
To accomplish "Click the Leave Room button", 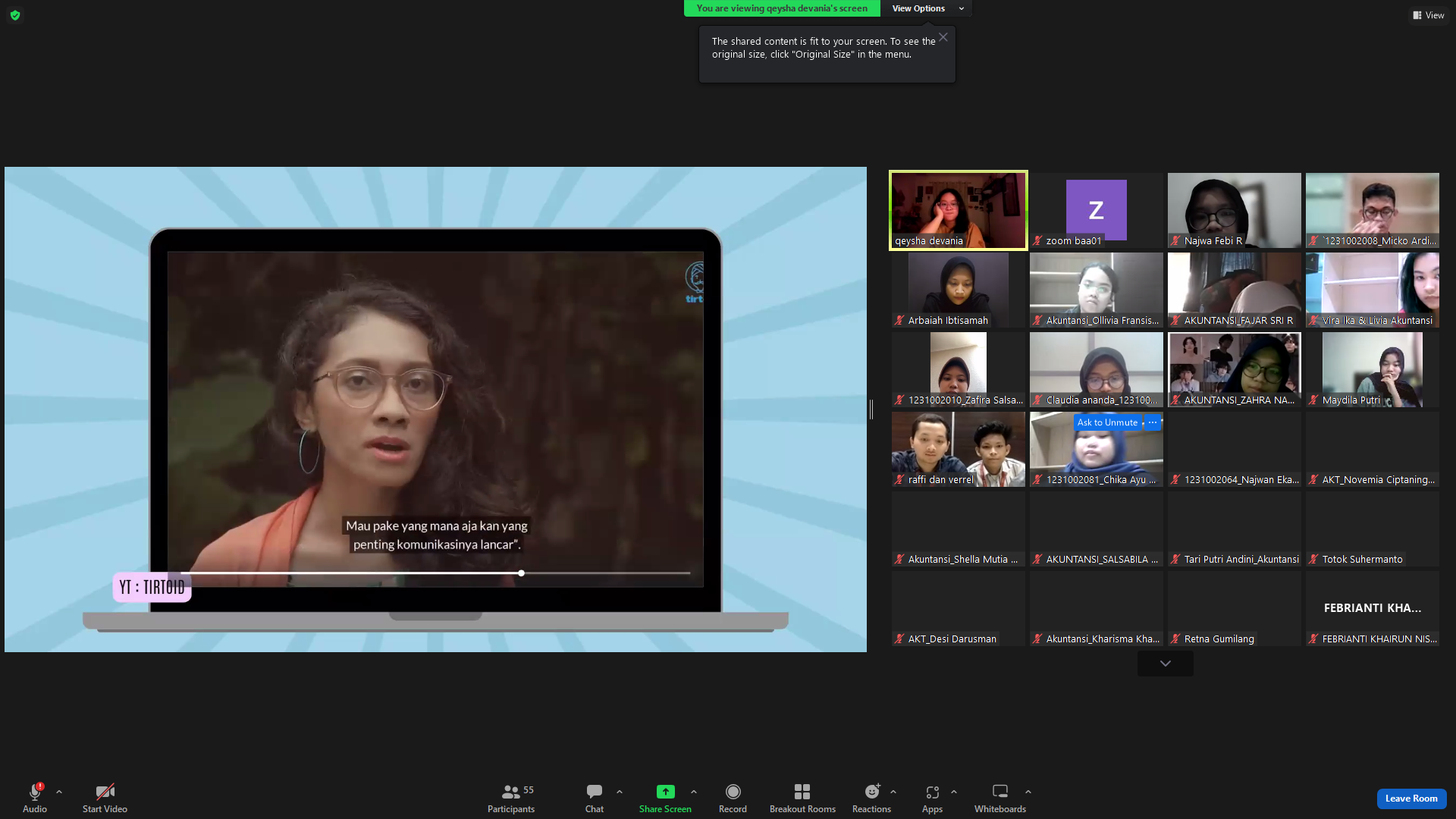I will pyautogui.click(x=1411, y=799).
